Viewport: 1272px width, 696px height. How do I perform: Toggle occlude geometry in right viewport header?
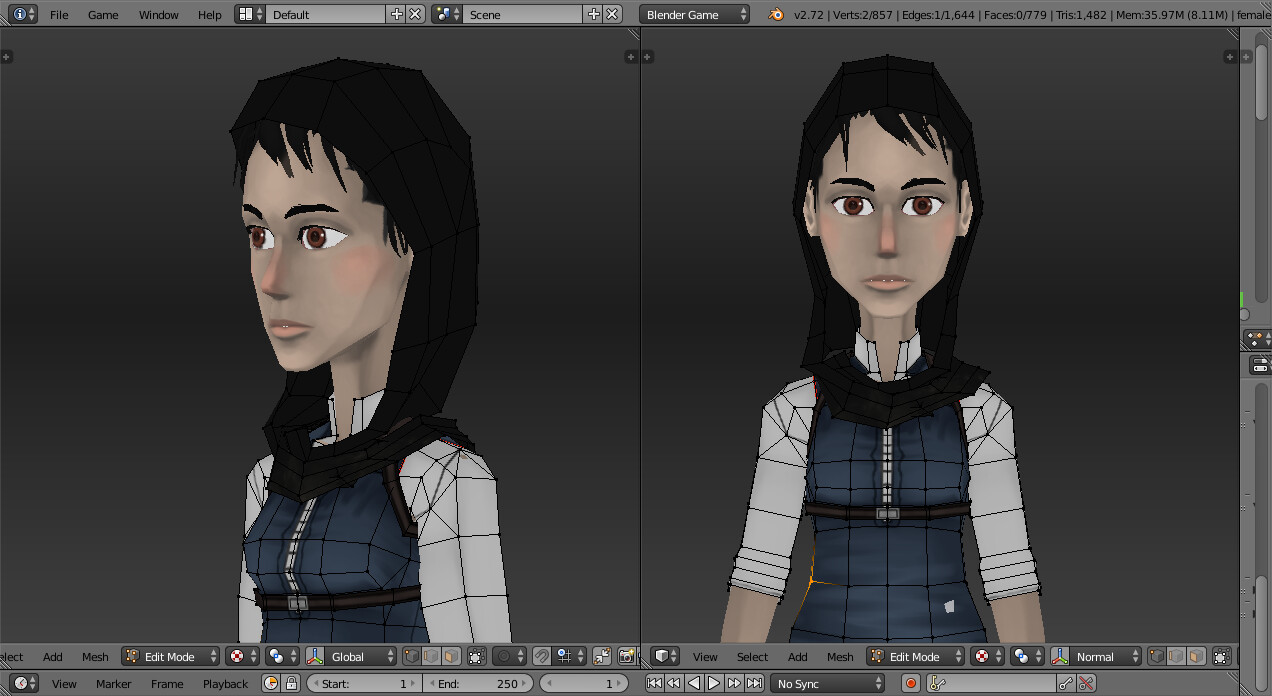point(1222,656)
